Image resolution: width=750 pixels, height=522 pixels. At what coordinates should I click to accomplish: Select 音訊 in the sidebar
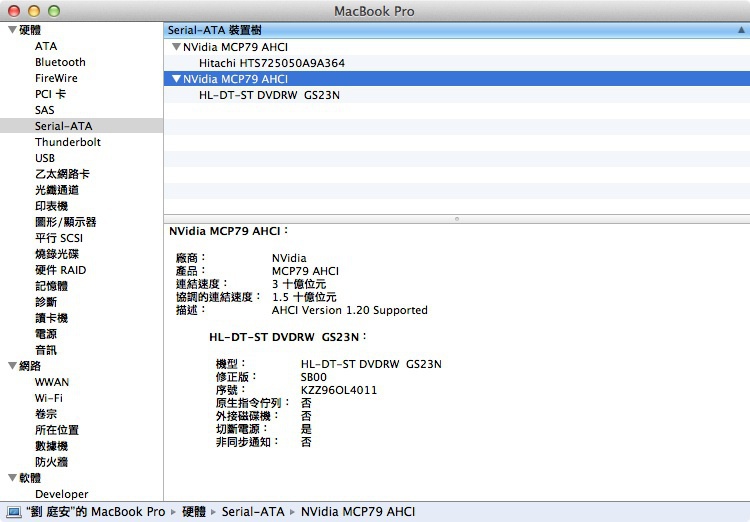pos(46,350)
